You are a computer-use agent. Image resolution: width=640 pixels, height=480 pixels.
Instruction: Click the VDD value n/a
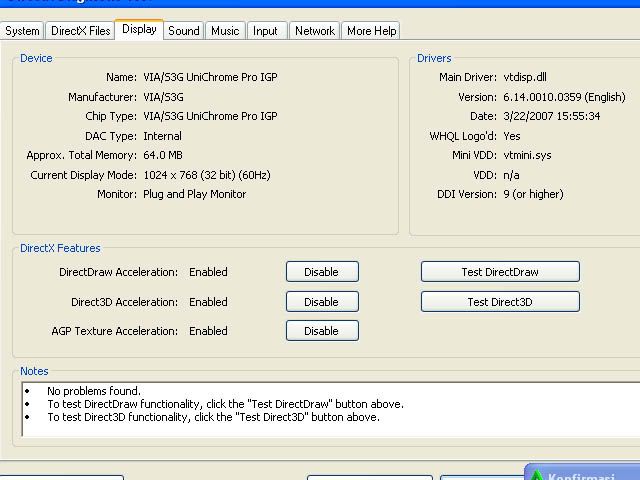pos(511,175)
